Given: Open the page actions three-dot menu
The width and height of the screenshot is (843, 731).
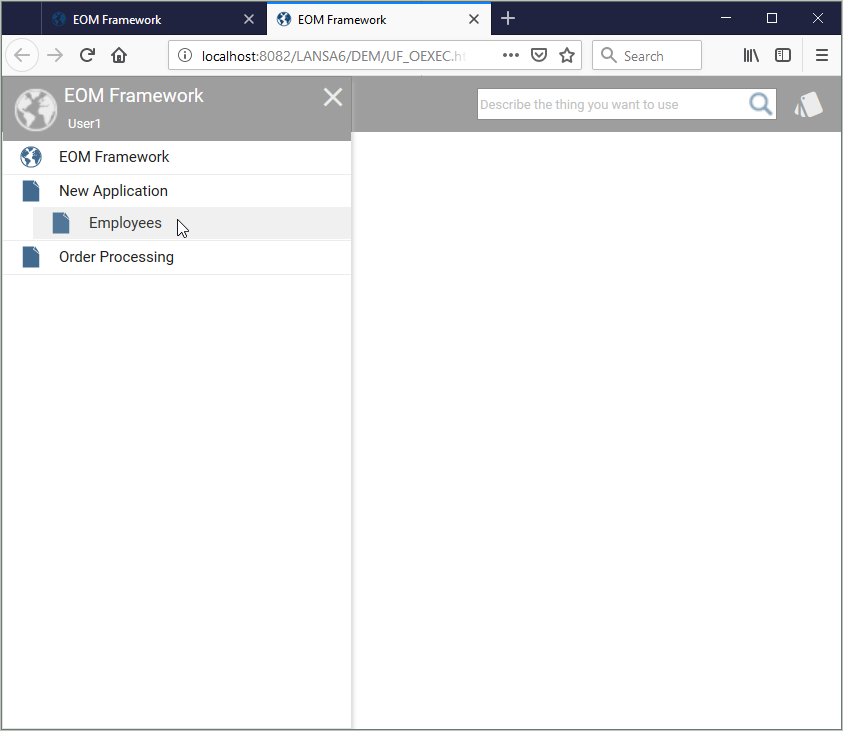Looking at the screenshot, I should (x=510, y=55).
